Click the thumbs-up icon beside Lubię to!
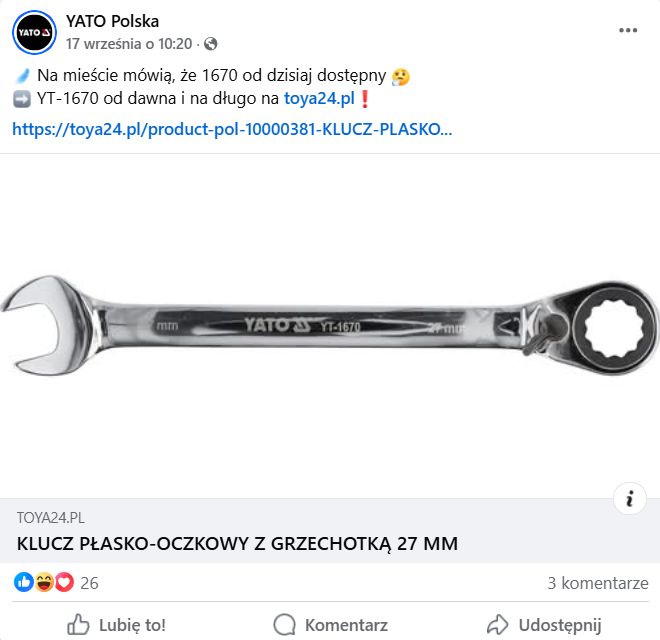 [x=78, y=624]
